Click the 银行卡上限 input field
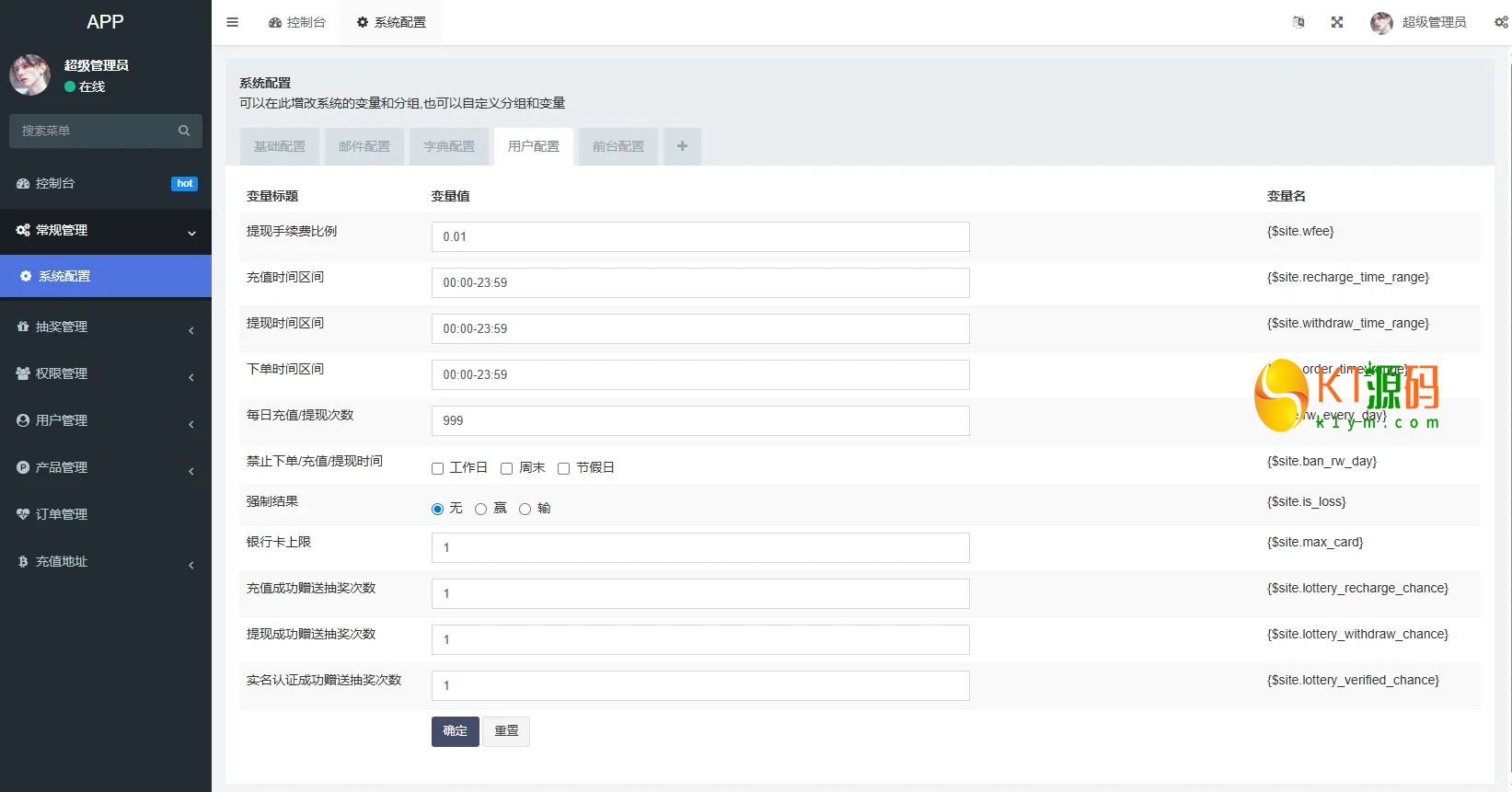The image size is (1512, 792). (x=700, y=547)
